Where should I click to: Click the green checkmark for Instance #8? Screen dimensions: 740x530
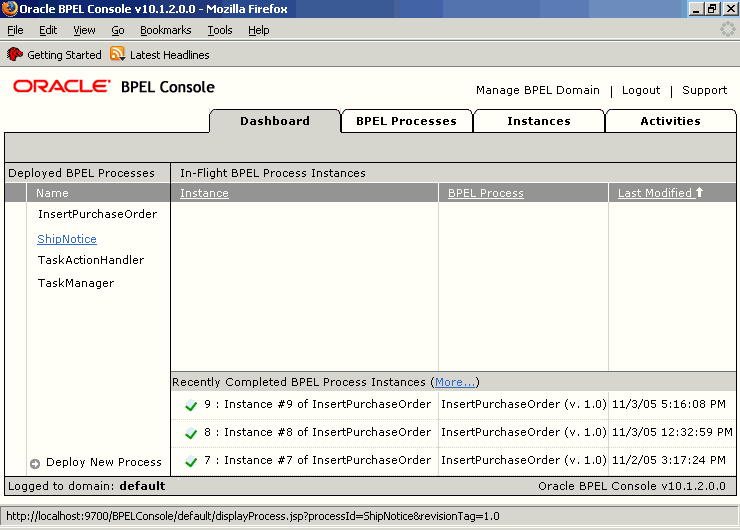pyautogui.click(x=191, y=433)
